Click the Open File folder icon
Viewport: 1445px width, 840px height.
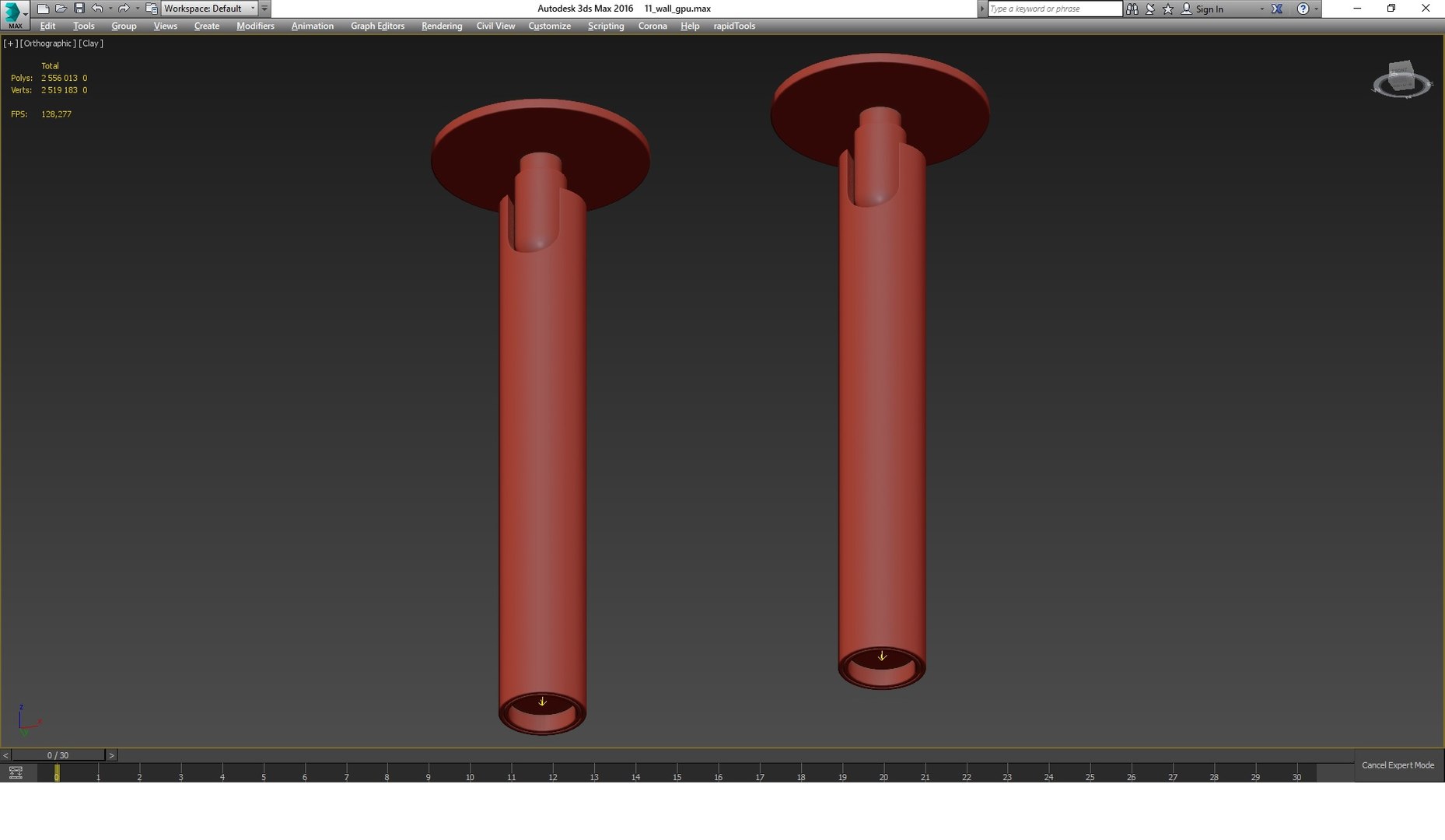coord(61,9)
